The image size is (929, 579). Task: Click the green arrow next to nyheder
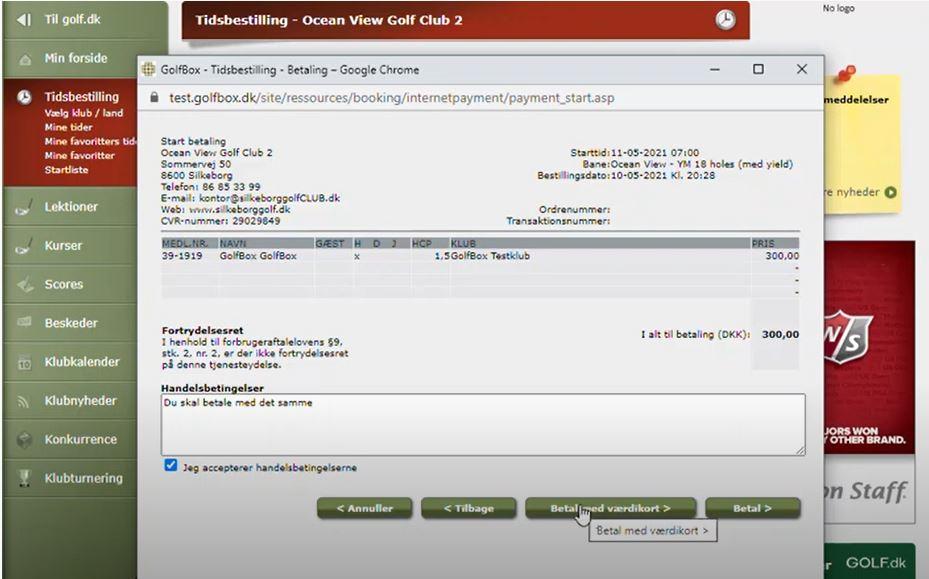(x=890, y=192)
